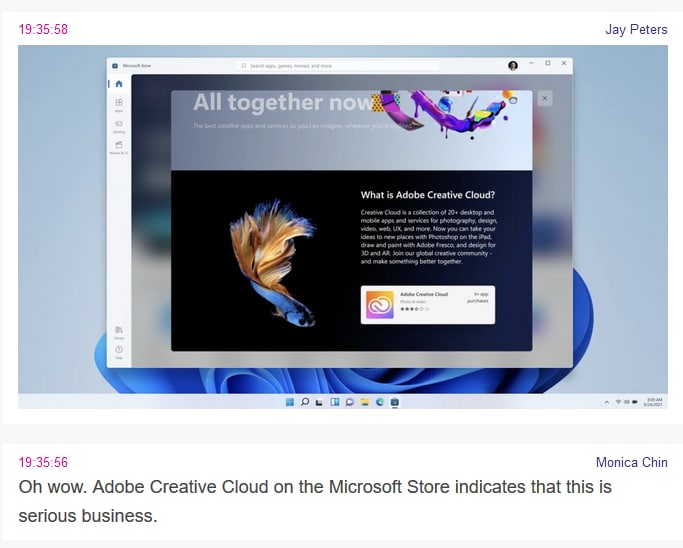Click the 19:35:58 timestamp
Viewport: 683px width, 548px height.
click(x=43, y=29)
